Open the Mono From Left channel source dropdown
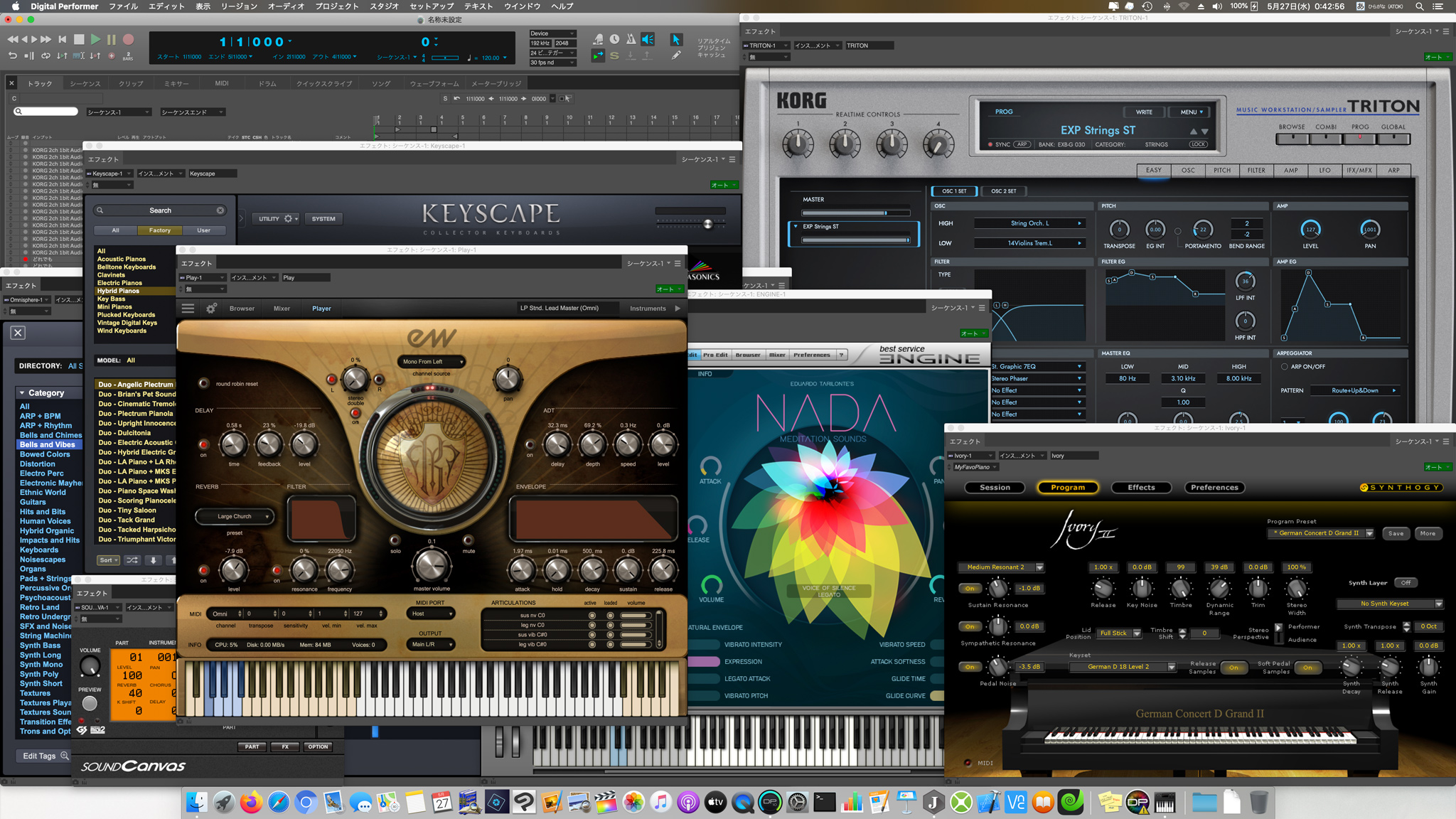This screenshot has width=1456, height=819. click(432, 362)
